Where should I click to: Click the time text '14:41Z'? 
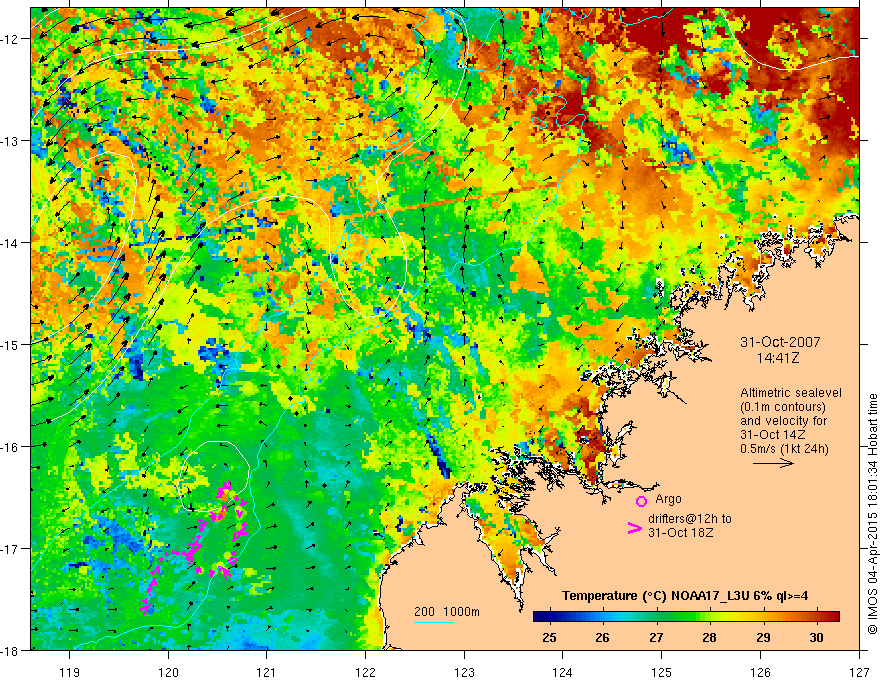(777, 357)
